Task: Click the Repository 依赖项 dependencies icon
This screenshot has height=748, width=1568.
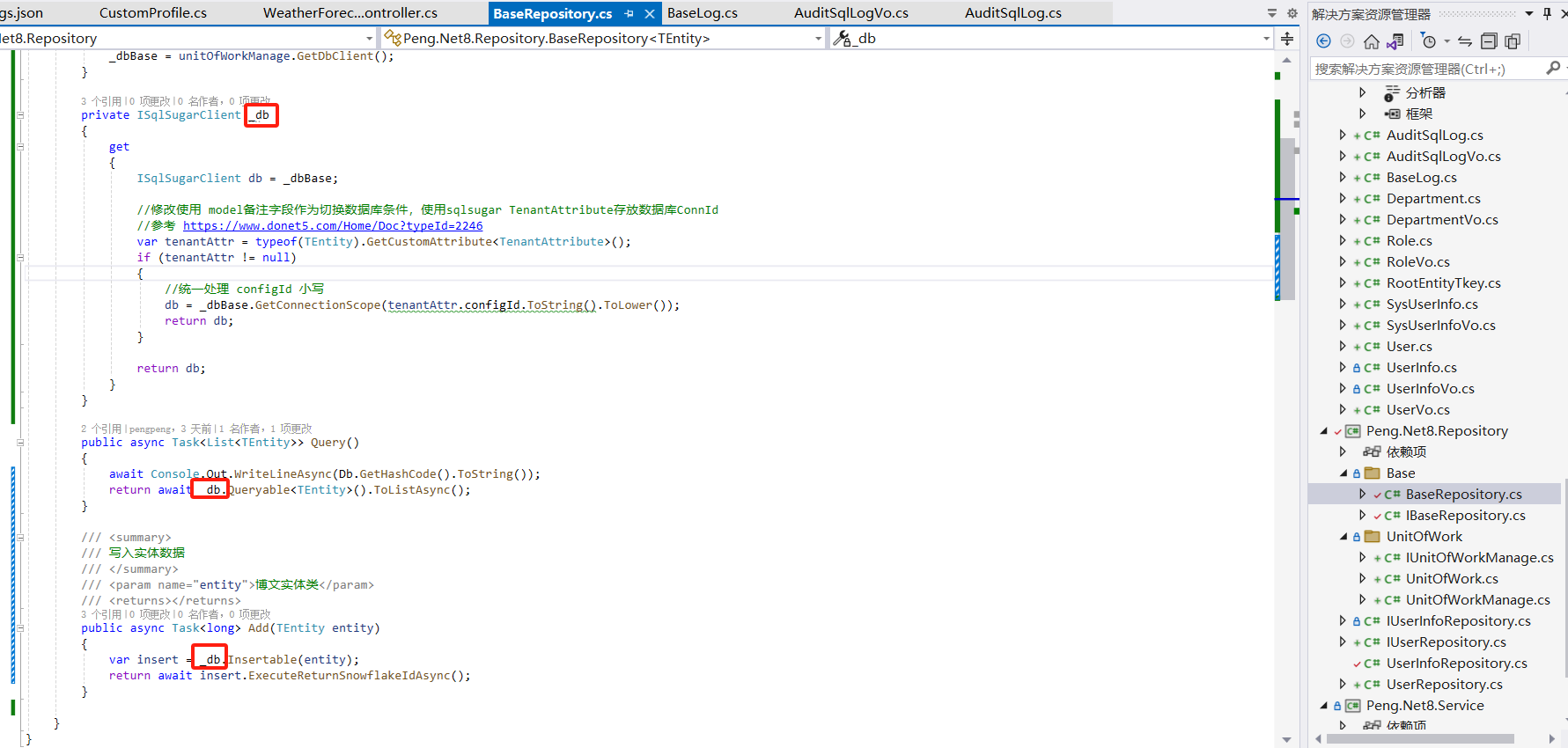Action: (x=1372, y=452)
